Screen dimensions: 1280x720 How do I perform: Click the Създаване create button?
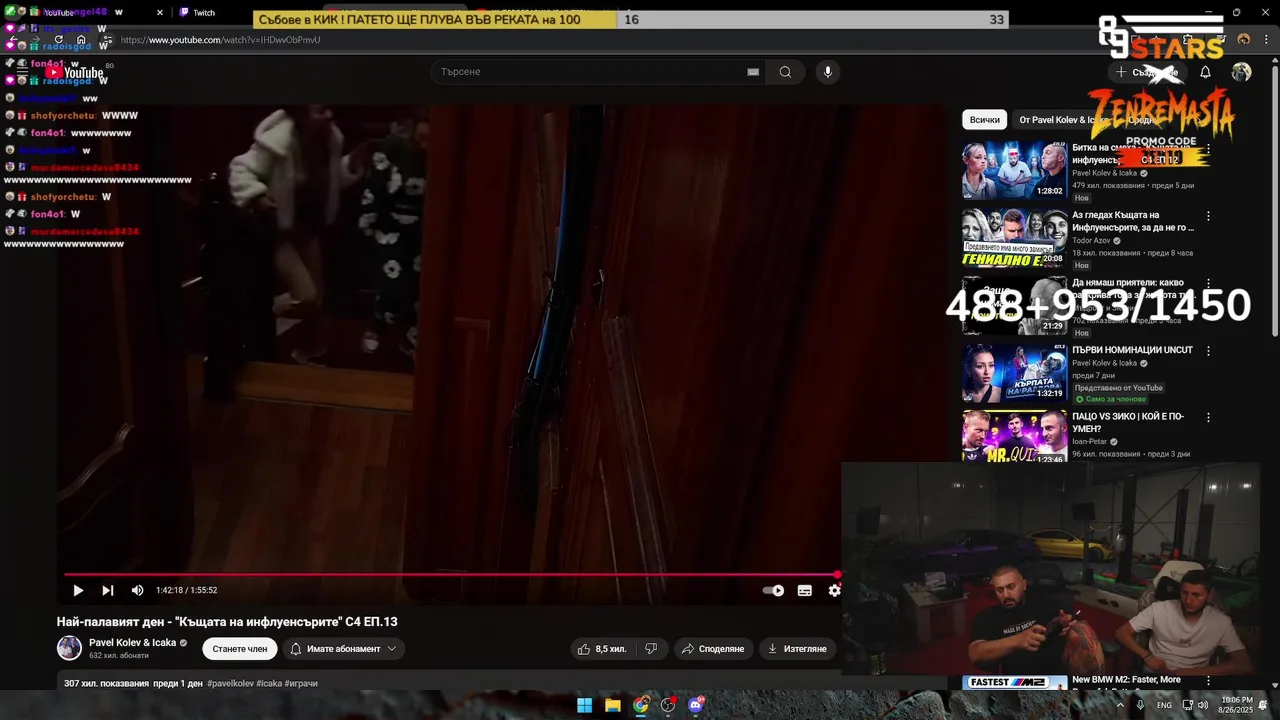pos(1147,72)
